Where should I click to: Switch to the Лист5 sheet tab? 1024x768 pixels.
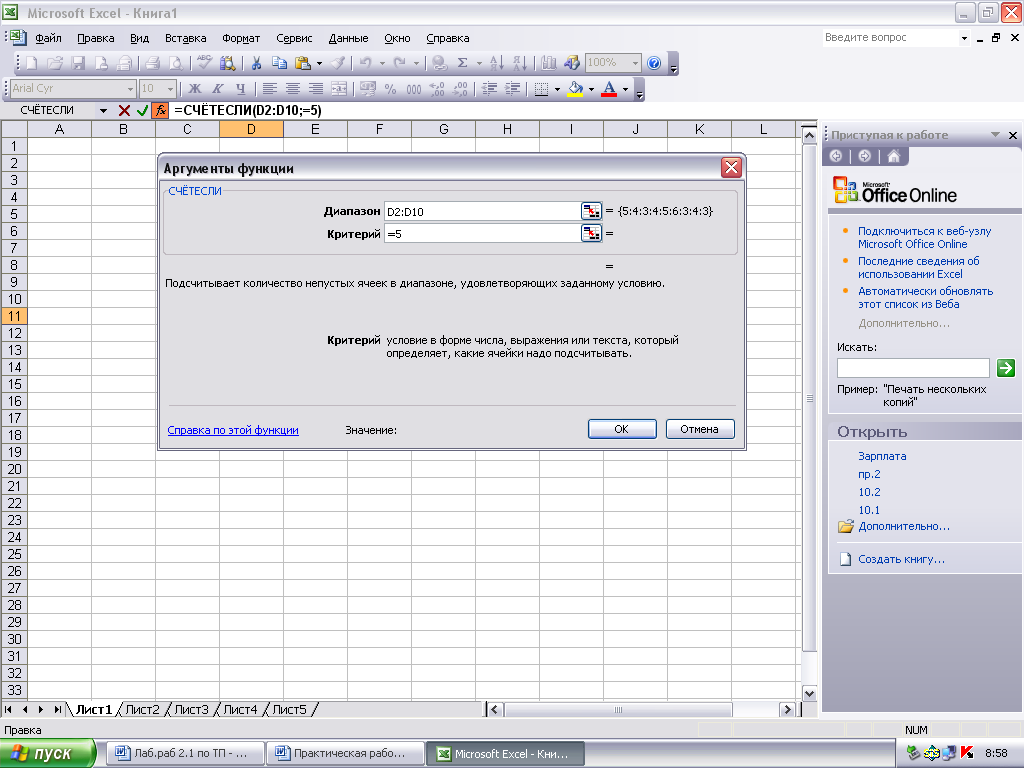tap(289, 709)
